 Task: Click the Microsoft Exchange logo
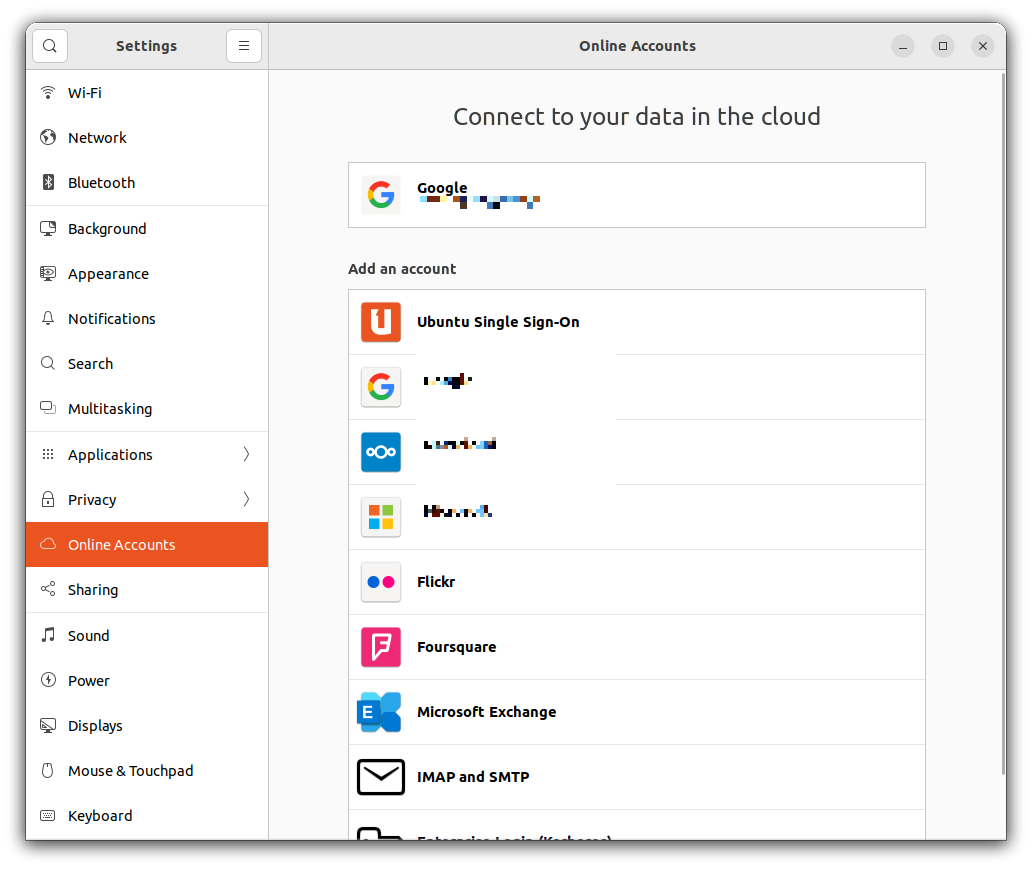(379, 712)
